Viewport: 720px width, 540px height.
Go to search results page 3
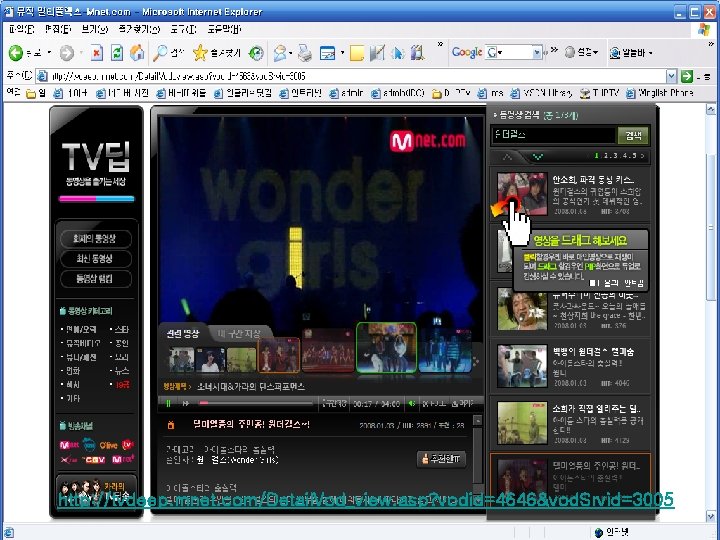click(x=615, y=156)
